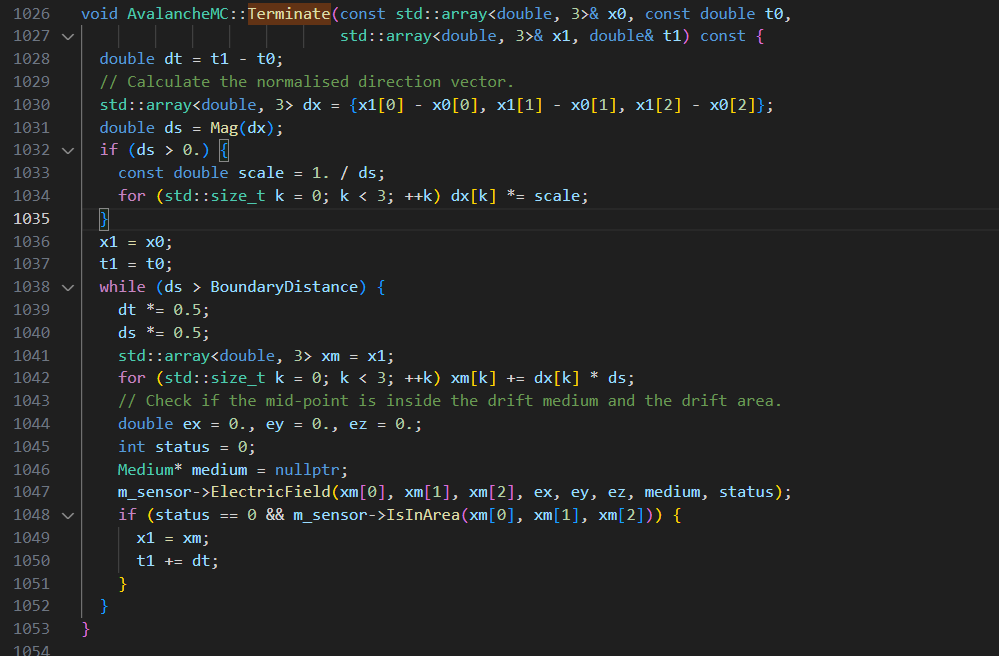Collapse the 'if (status == 0' block

pyautogui.click(x=67, y=515)
